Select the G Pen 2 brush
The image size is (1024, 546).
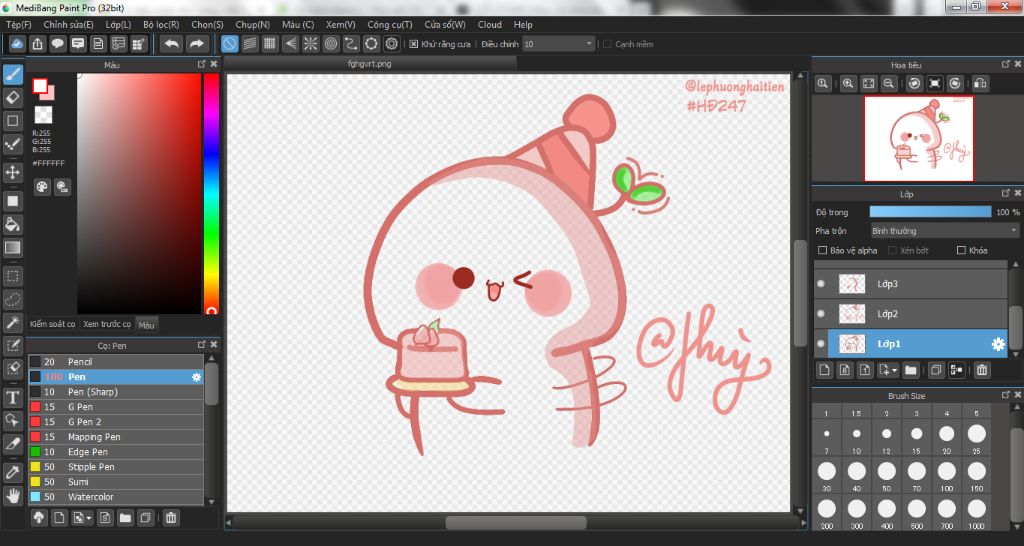click(x=116, y=422)
